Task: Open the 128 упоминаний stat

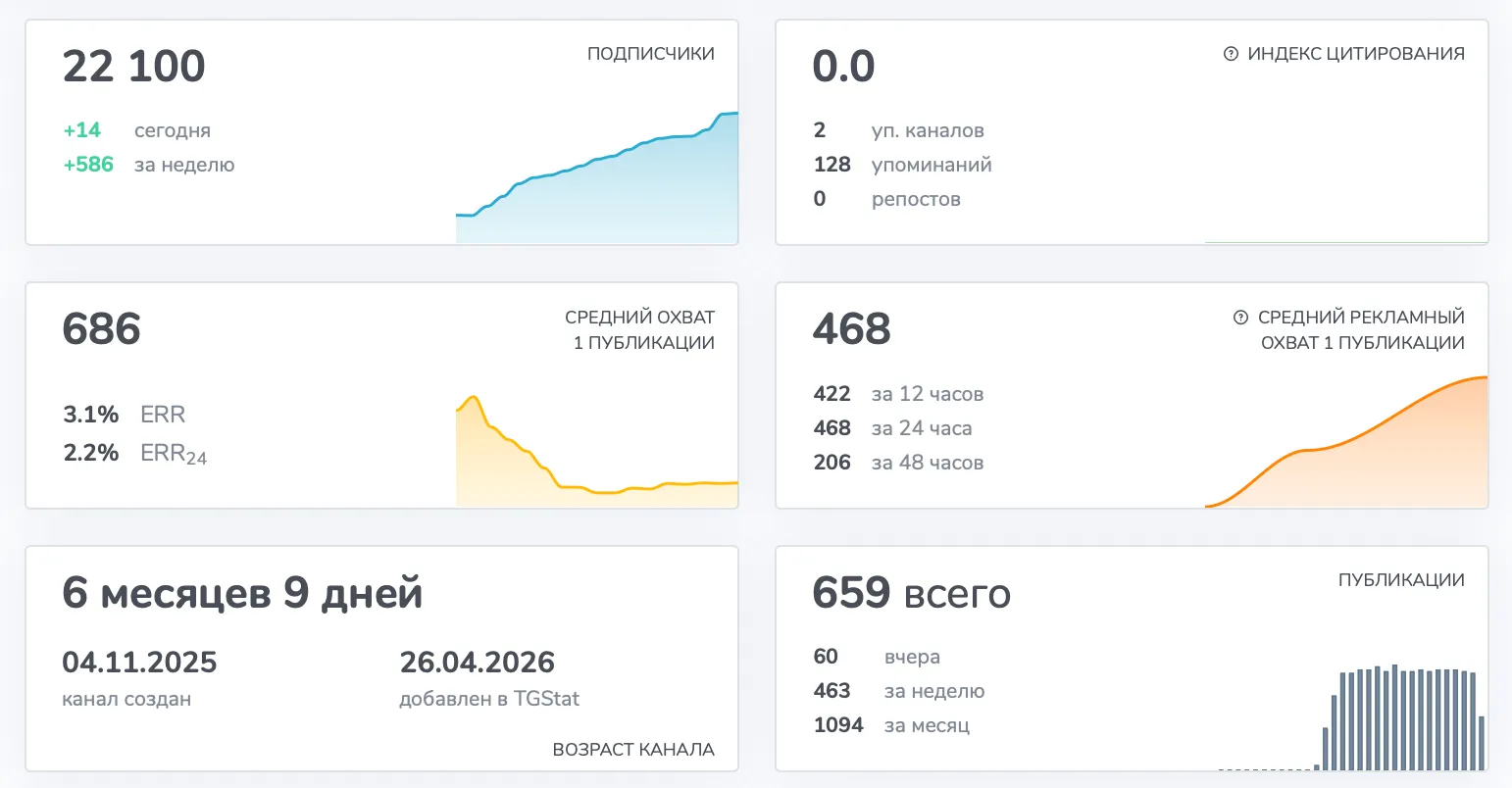Action: tap(903, 165)
